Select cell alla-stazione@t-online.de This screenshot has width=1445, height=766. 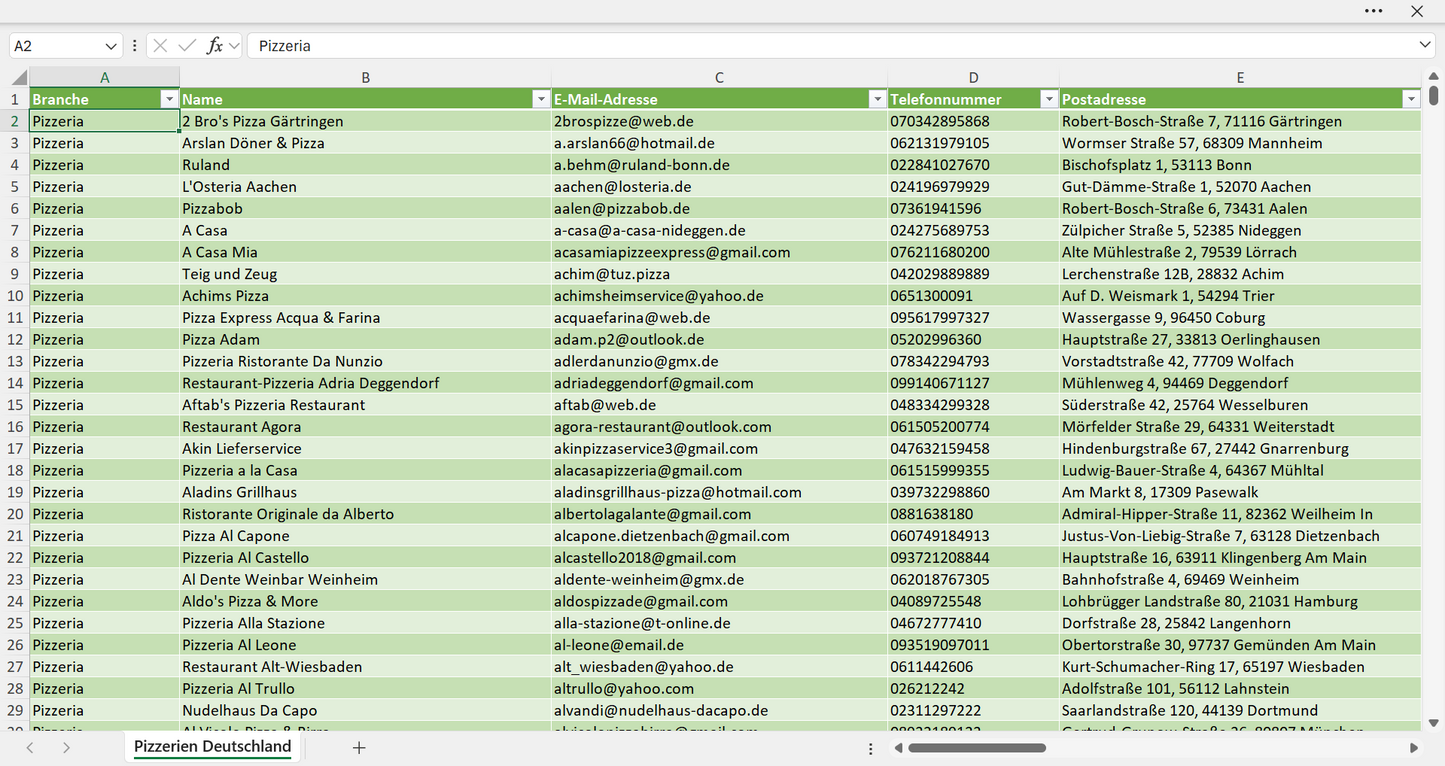(719, 623)
